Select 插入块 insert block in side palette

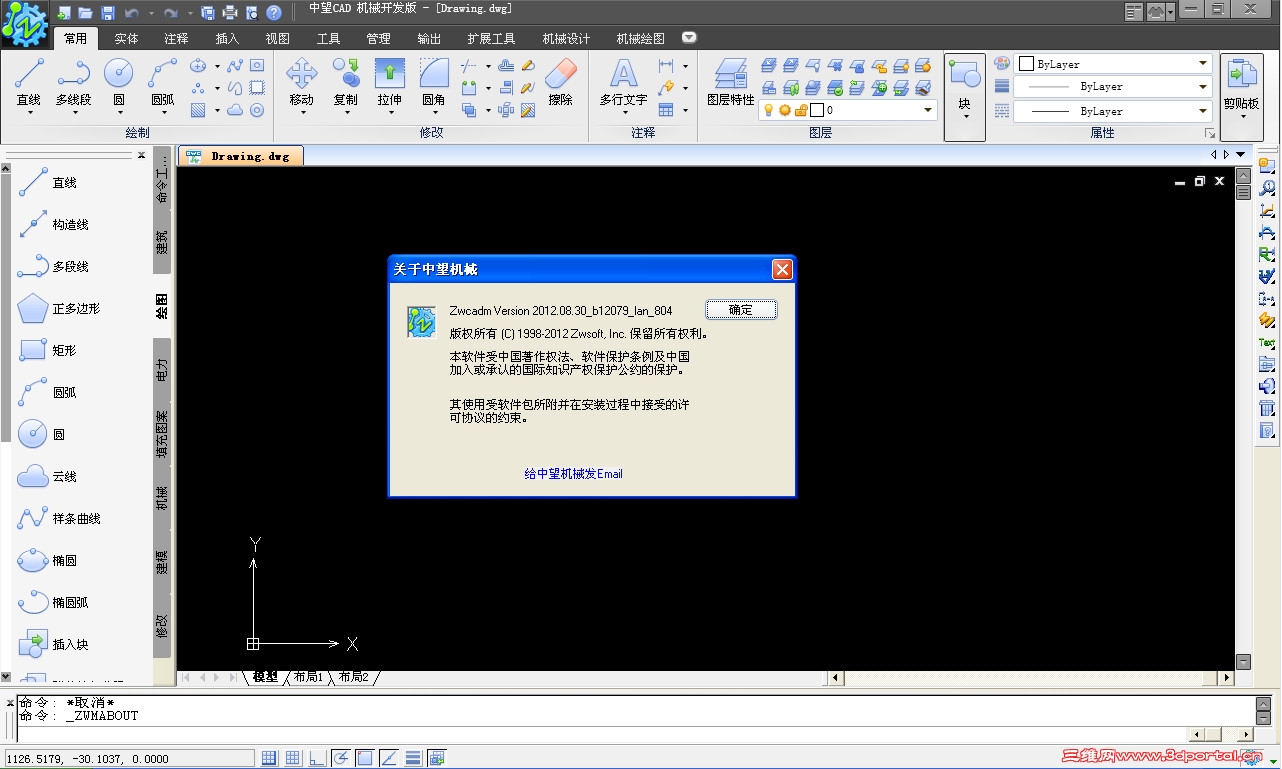pyautogui.click(x=53, y=645)
